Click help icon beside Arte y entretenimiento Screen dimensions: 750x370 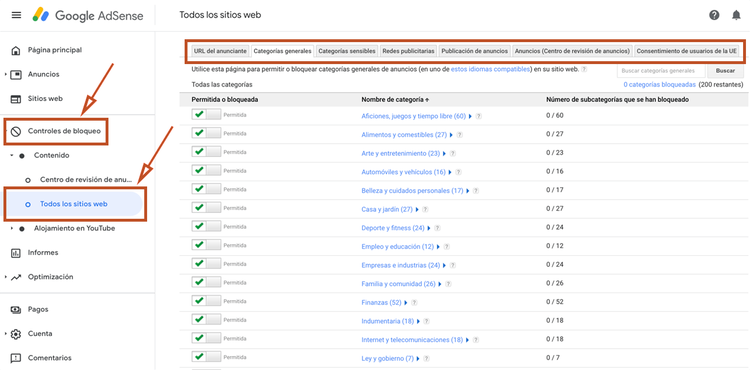(x=453, y=154)
